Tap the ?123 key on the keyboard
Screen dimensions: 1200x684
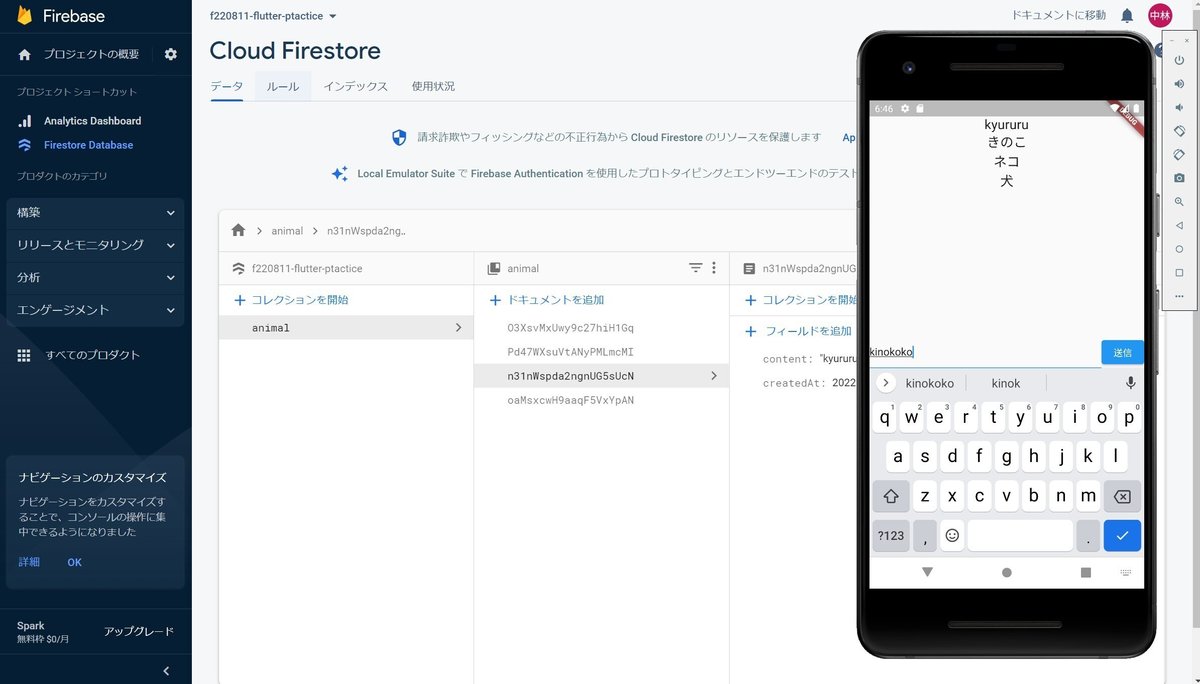891,535
